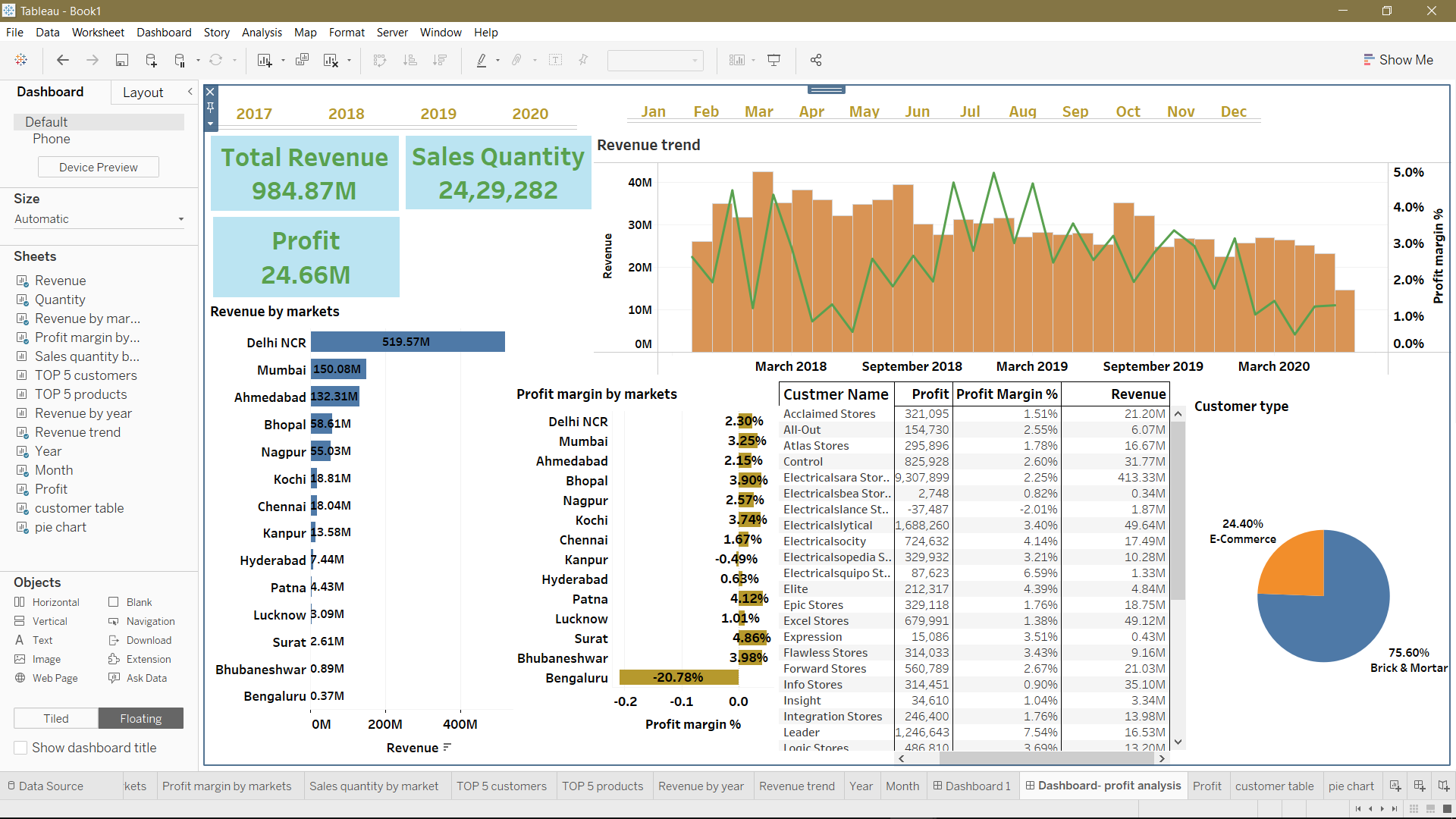Click the Device Preview button

pyautogui.click(x=99, y=167)
